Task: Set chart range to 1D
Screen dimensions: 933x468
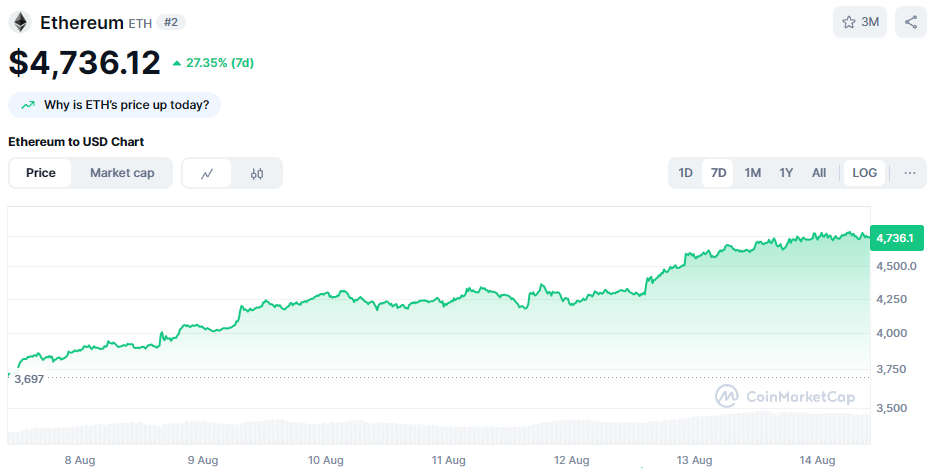Action: click(x=685, y=173)
